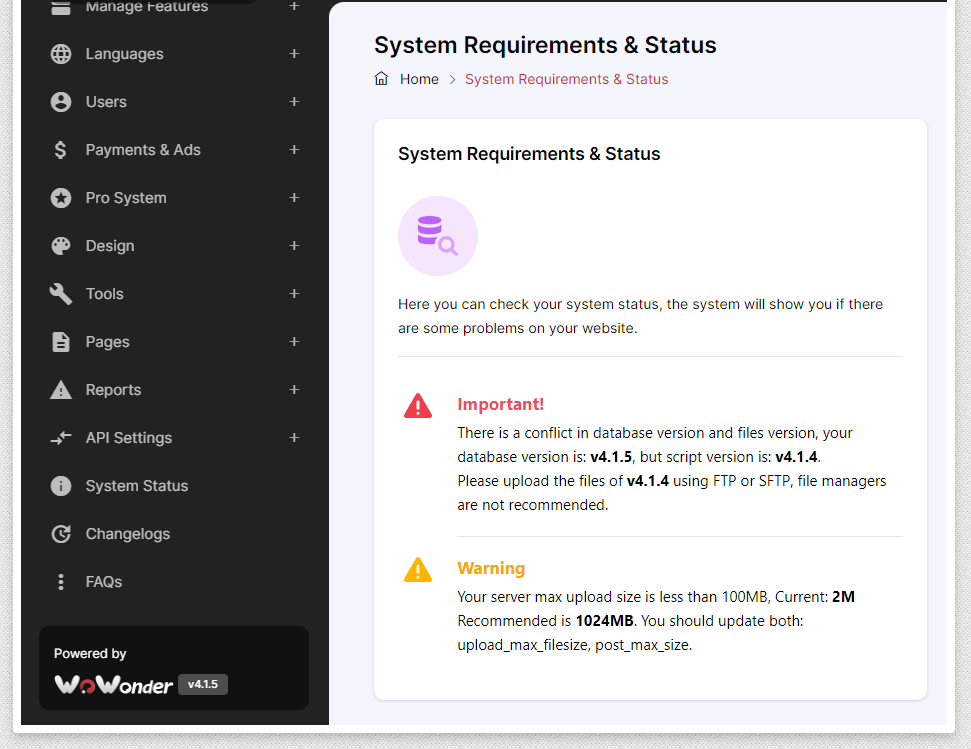This screenshot has width=971, height=749.
Task: Expand Pages submenu plus sign
Action: coord(294,342)
